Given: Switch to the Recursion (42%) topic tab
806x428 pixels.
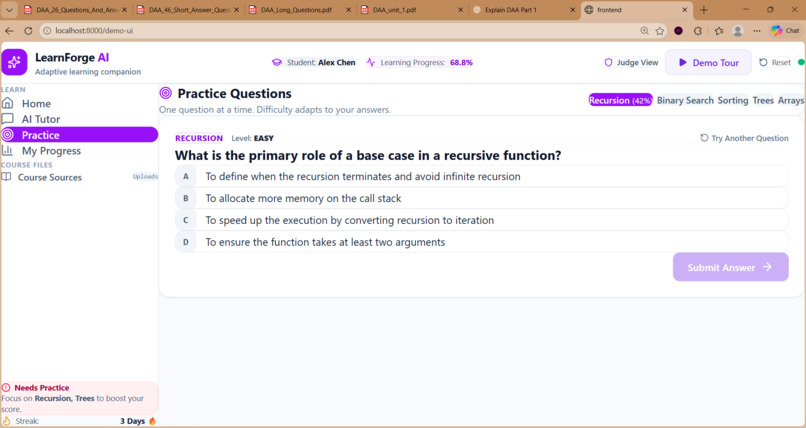Looking at the screenshot, I should 620,100.
